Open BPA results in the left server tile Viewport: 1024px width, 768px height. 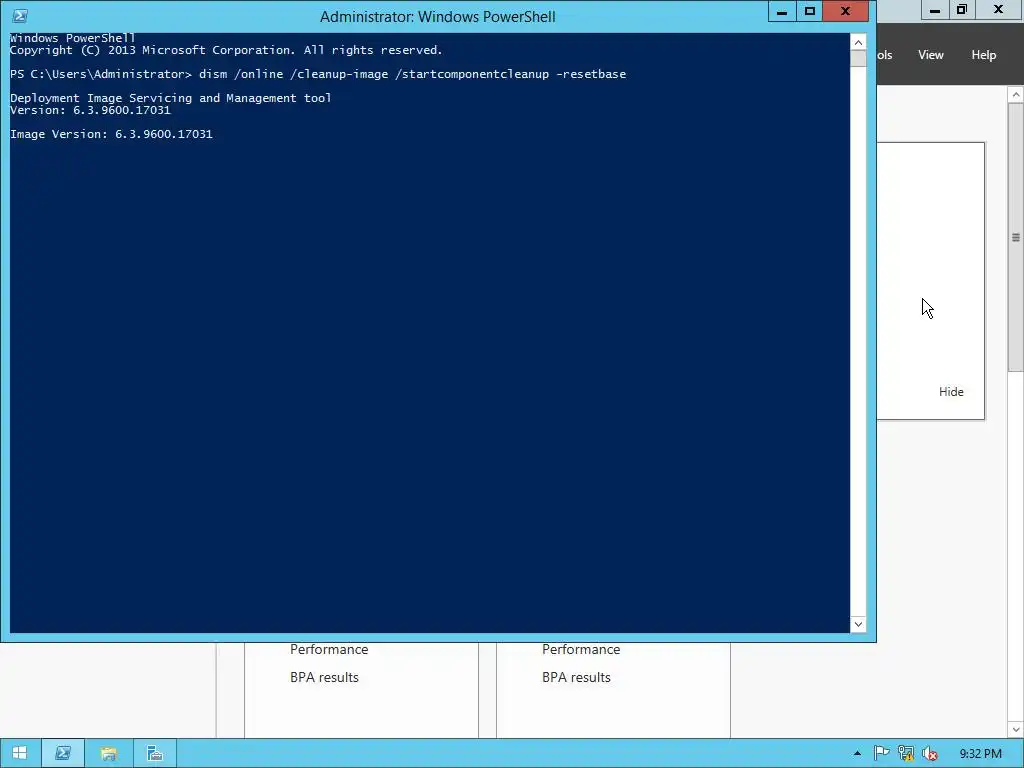coord(325,678)
